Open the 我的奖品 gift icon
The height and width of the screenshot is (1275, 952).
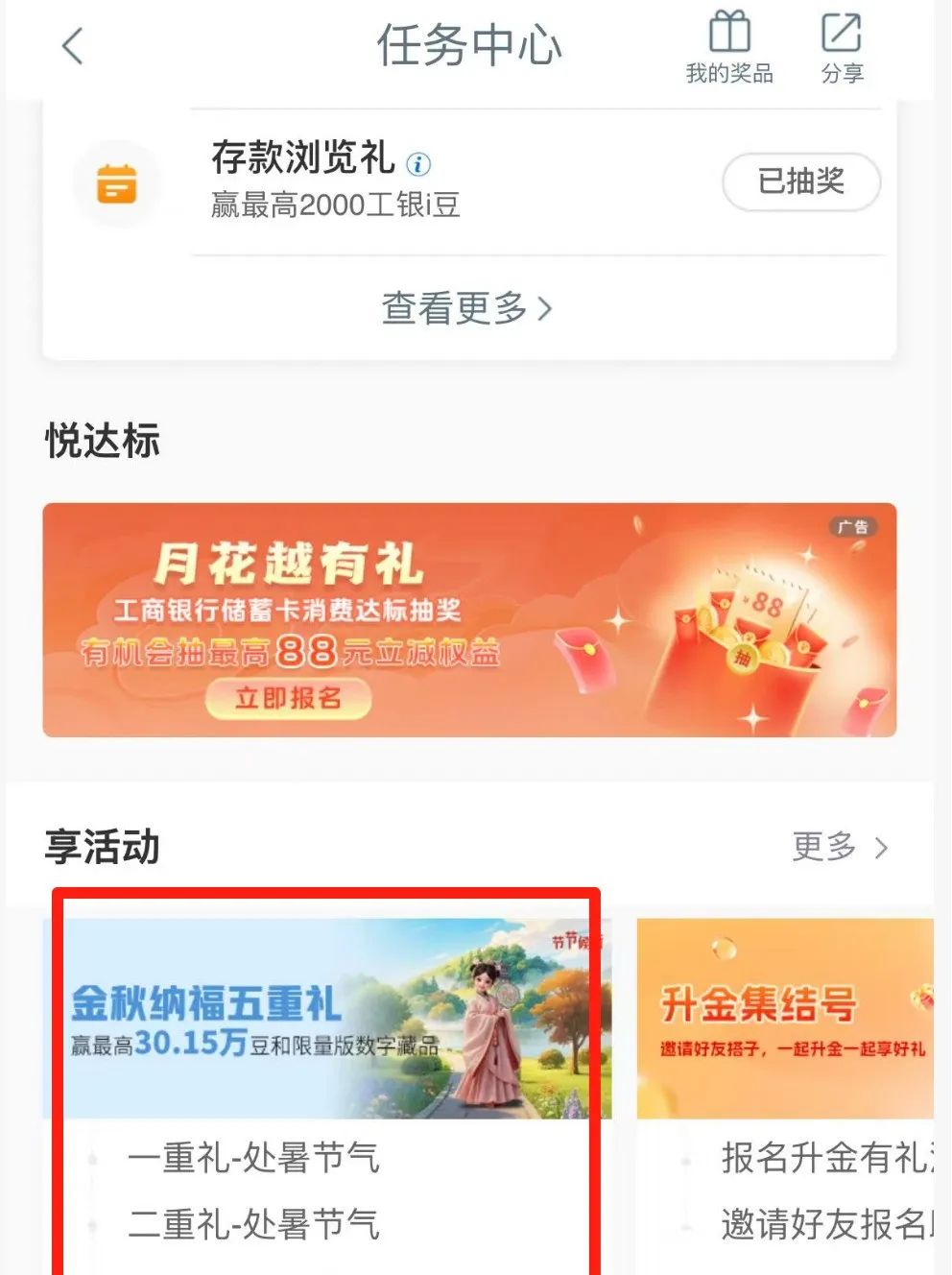click(729, 48)
